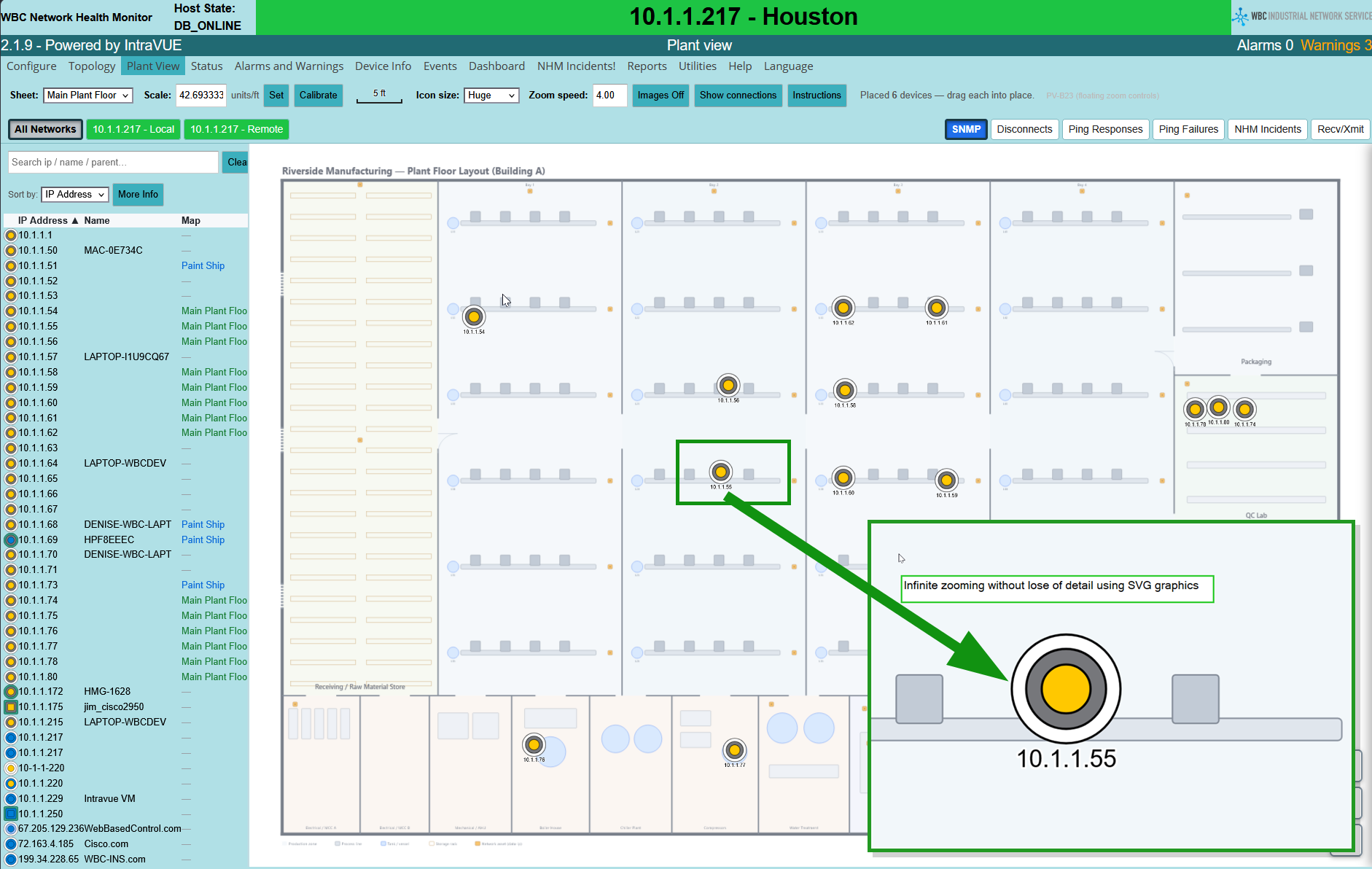The width and height of the screenshot is (1372, 869).
Task: Toggle the Disconnects filter
Action: pos(1024,130)
